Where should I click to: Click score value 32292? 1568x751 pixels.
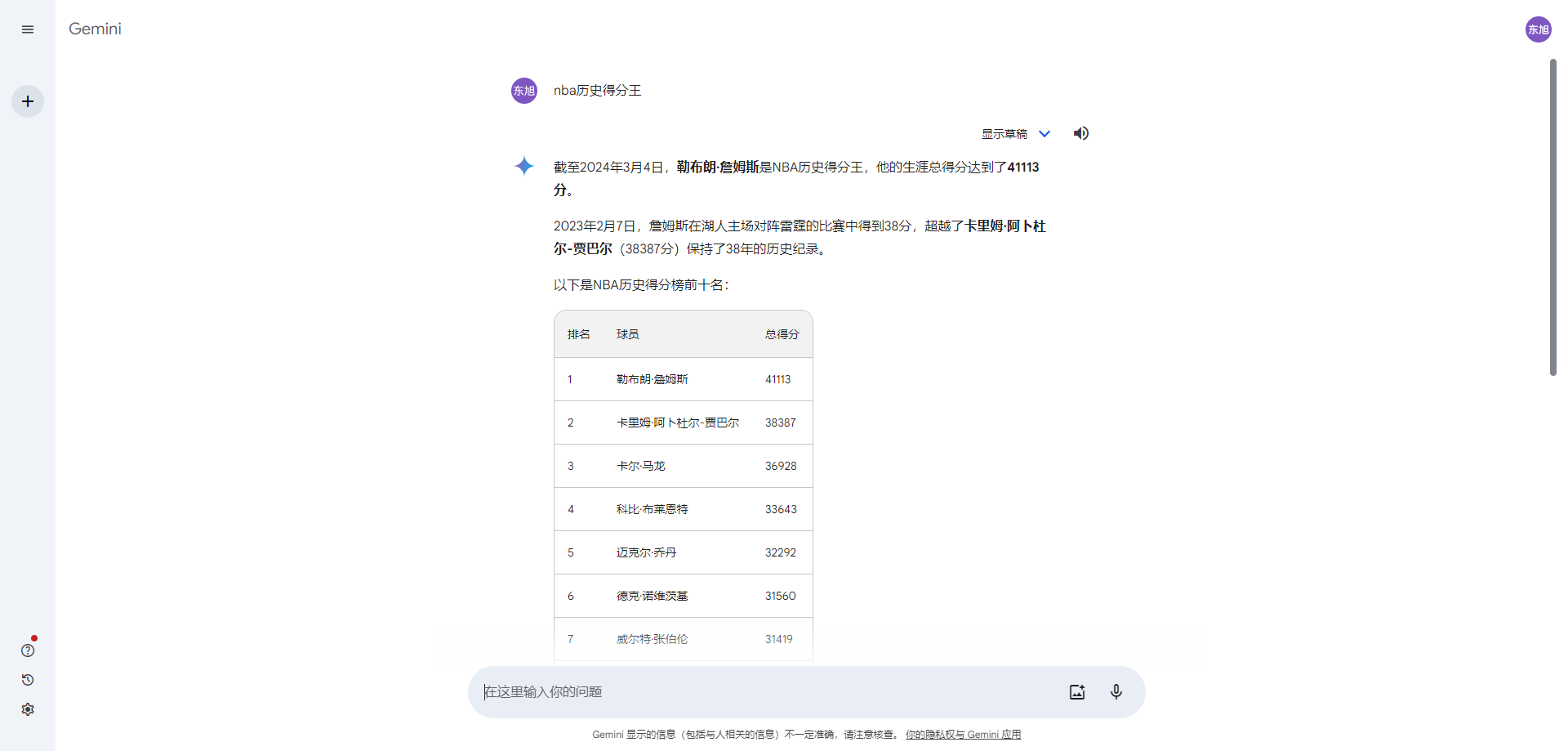pos(781,552)
